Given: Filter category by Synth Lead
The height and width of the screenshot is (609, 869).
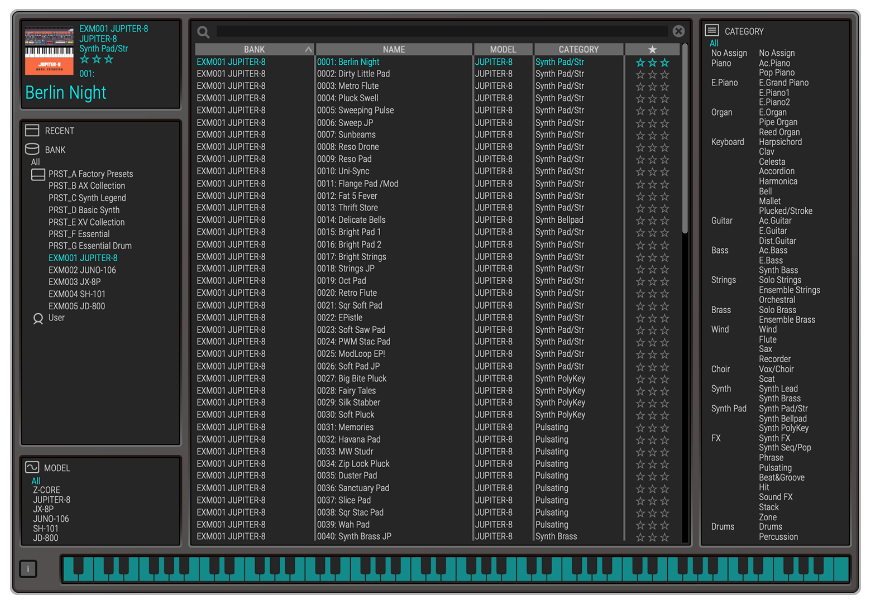Looking at the screenshot, I should click(x=778, y=388).
